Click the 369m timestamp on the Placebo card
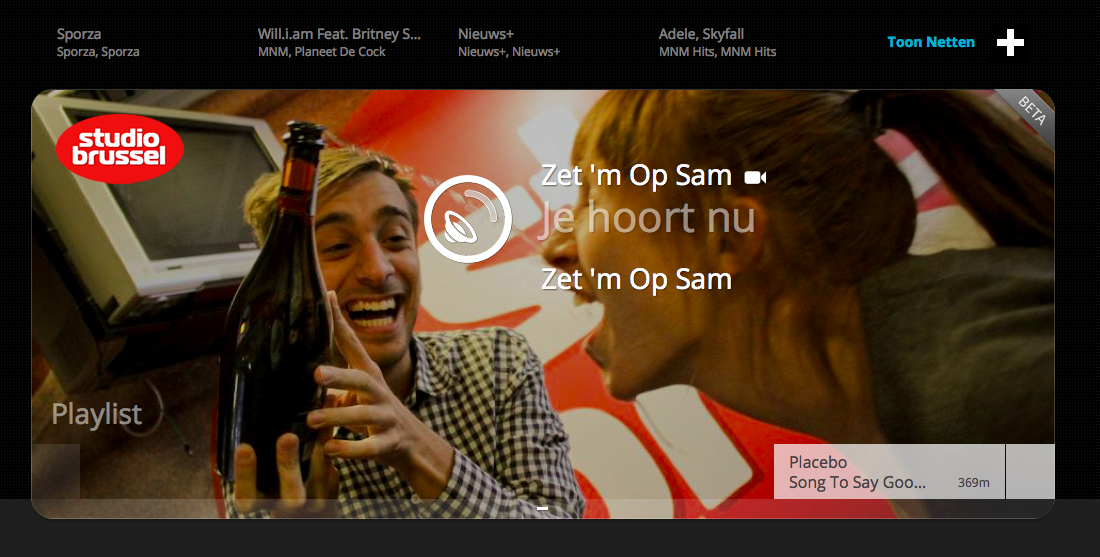Screen dimensions: 1100x557 [973, 483]
